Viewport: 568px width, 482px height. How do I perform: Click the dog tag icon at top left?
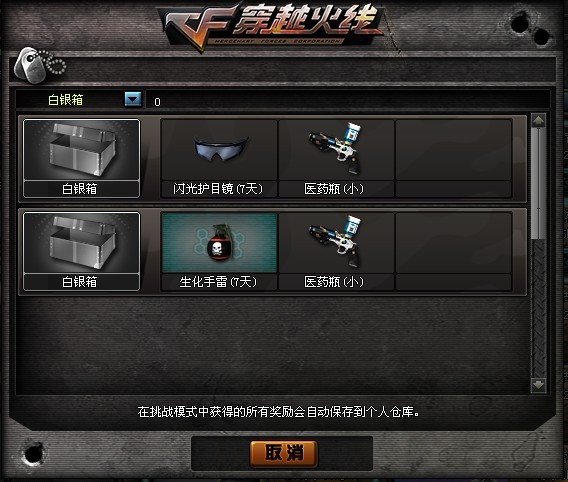(39, 65)
